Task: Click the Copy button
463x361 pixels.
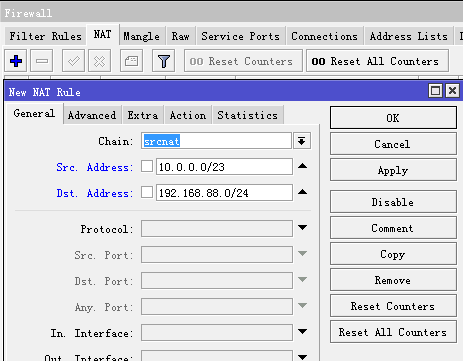Action: pyautogui.click(x=393, y=254)
